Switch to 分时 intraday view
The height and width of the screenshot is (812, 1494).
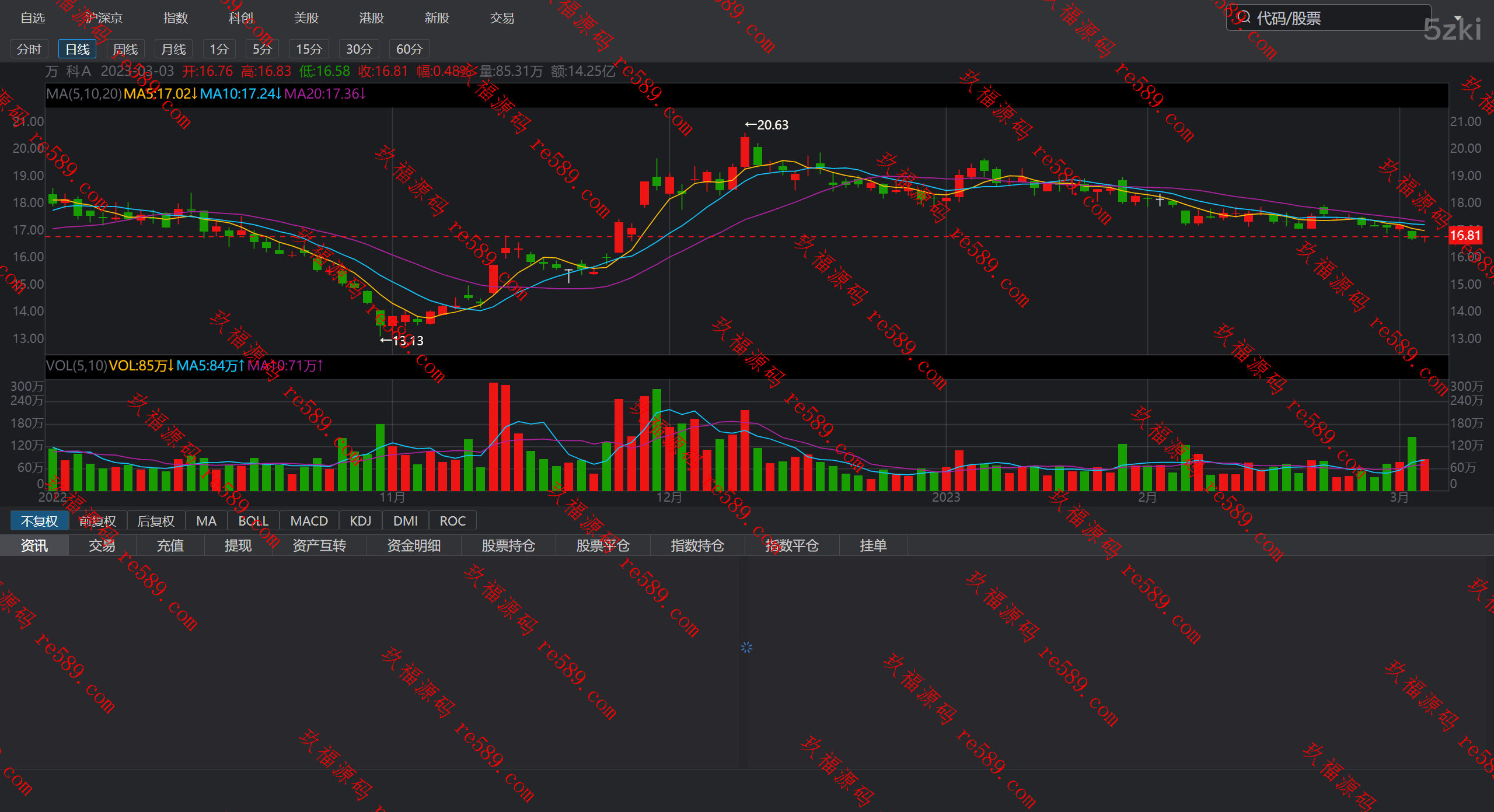[x=29, y=49]
